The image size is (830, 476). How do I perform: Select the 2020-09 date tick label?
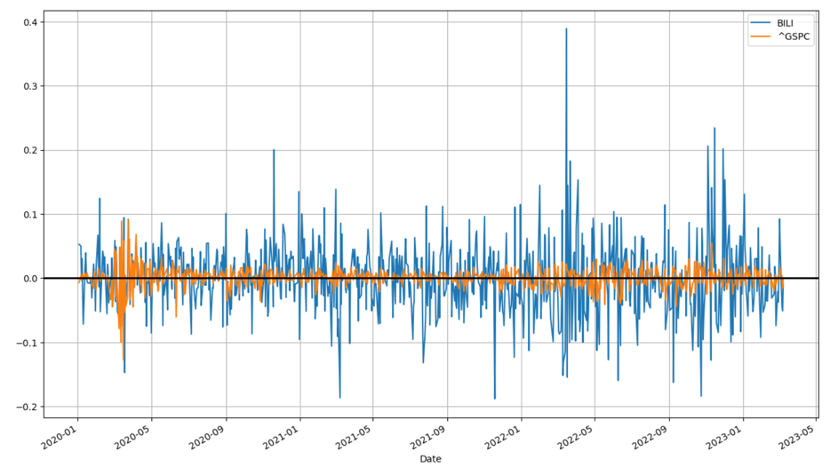(208, 436)
